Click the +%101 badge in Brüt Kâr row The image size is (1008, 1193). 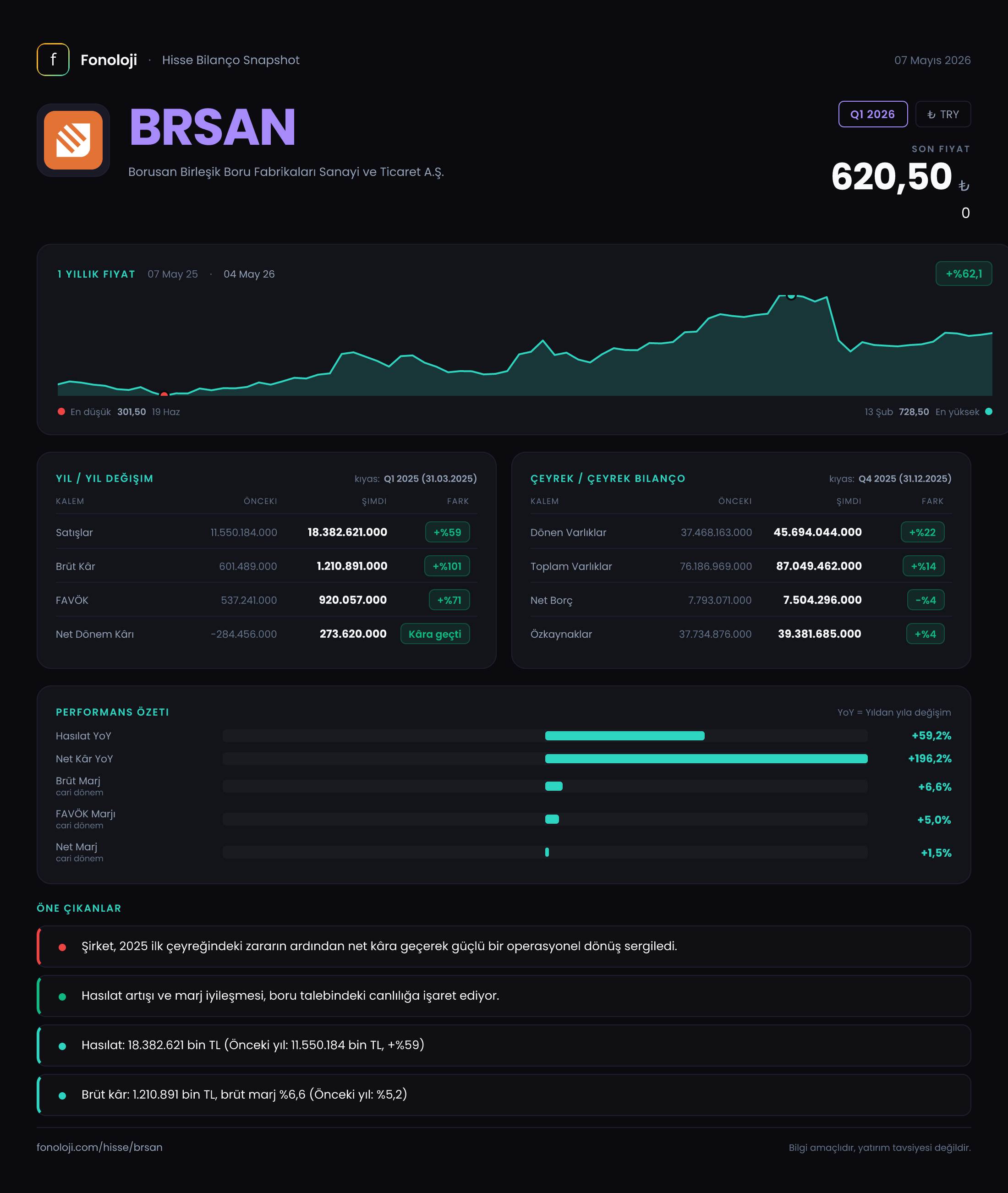447,566
